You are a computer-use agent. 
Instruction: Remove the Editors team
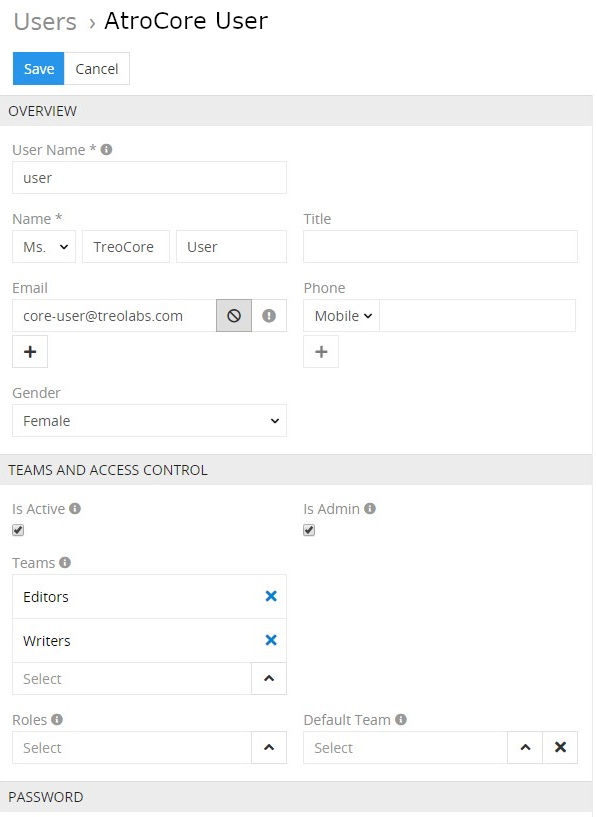(271, 596)
